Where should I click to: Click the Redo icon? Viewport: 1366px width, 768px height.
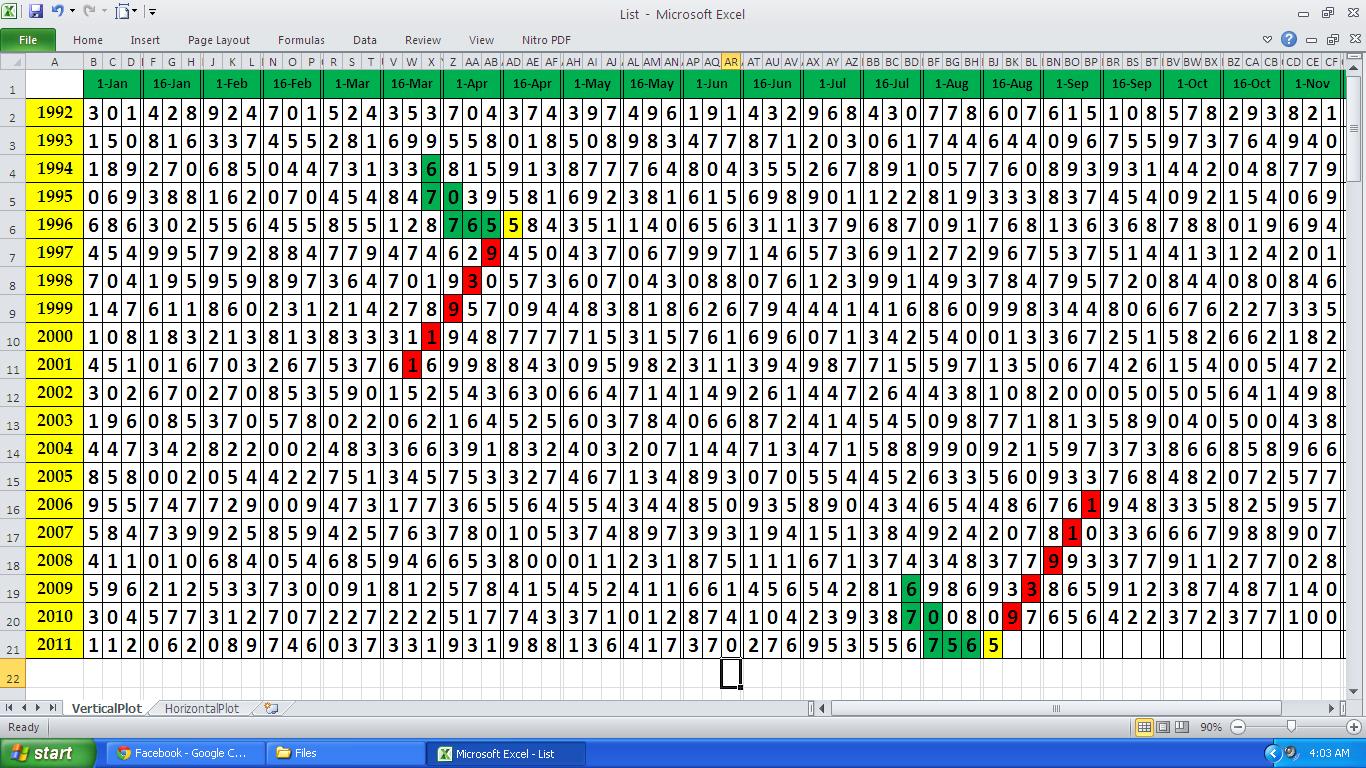click(x=88, y=10)
